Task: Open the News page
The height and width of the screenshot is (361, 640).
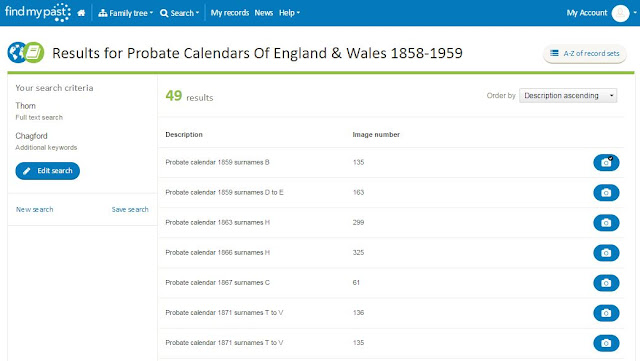Action: coord(264,13)
